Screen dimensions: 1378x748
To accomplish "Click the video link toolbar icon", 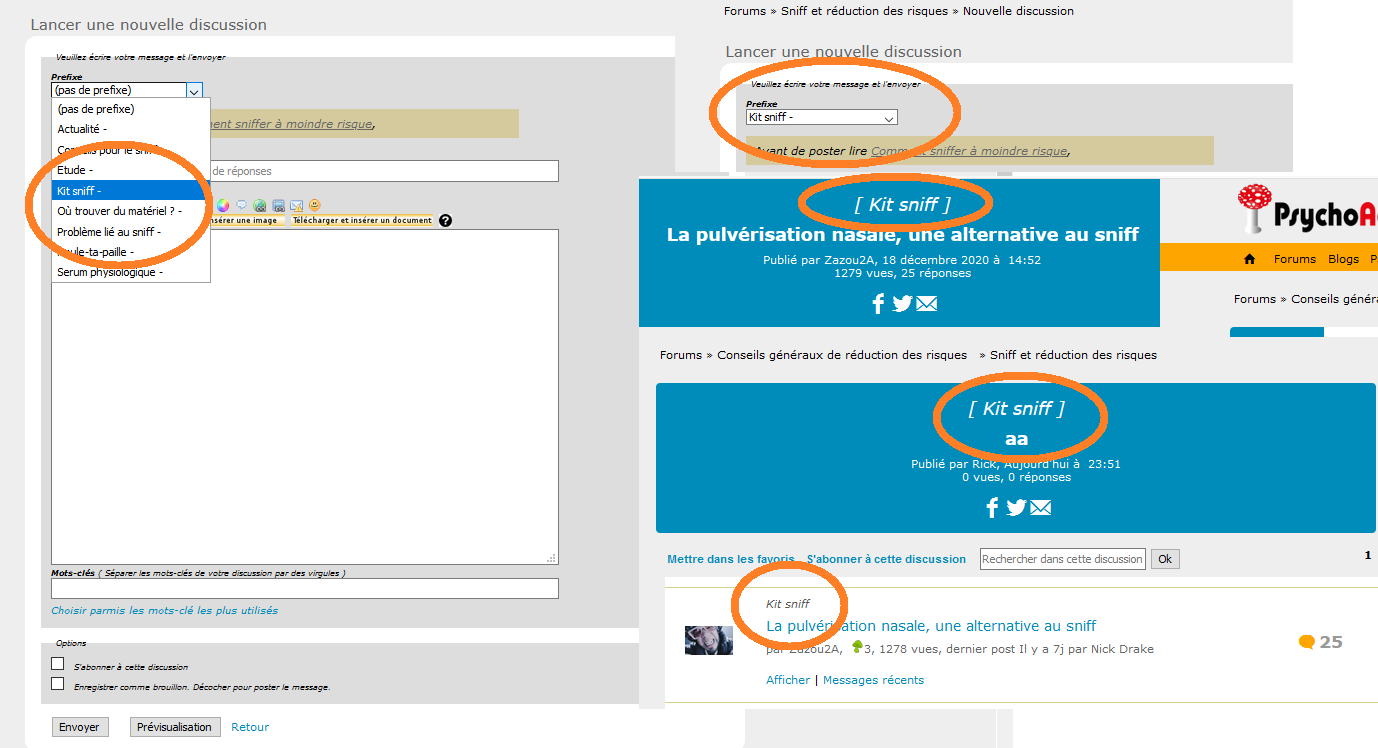I will pyautogui.click(x=278, y=205).
